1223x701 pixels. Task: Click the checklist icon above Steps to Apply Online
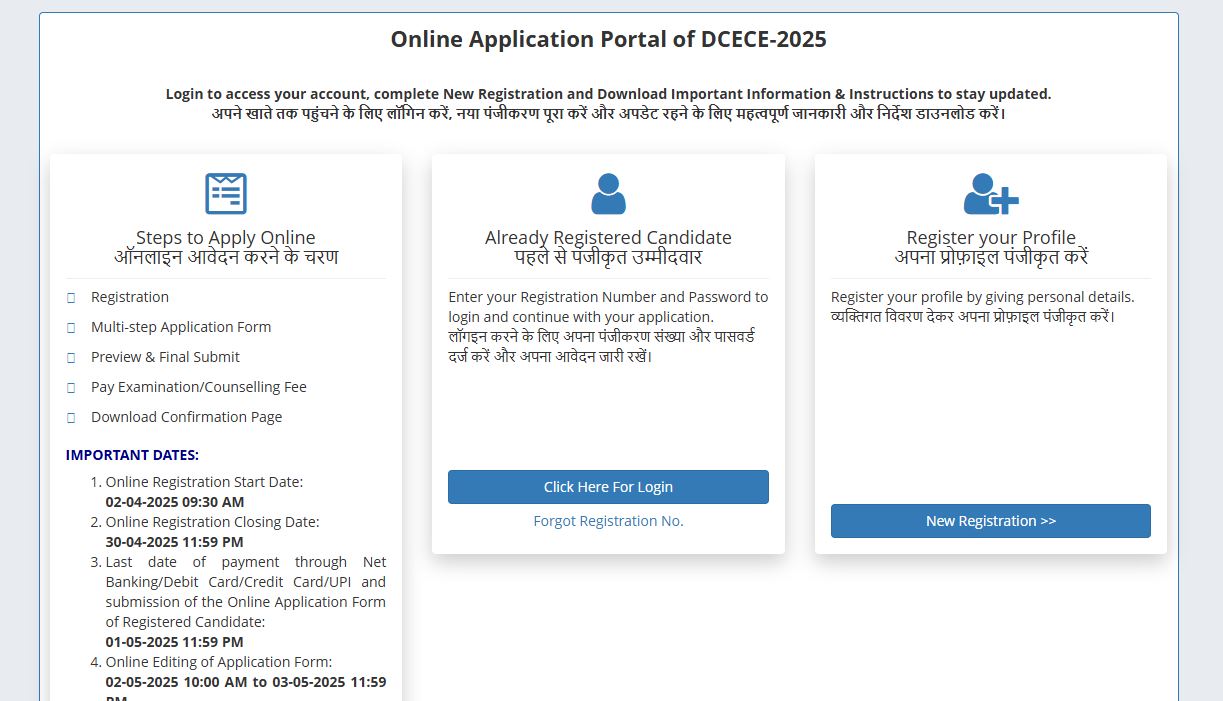click(227, 192)
